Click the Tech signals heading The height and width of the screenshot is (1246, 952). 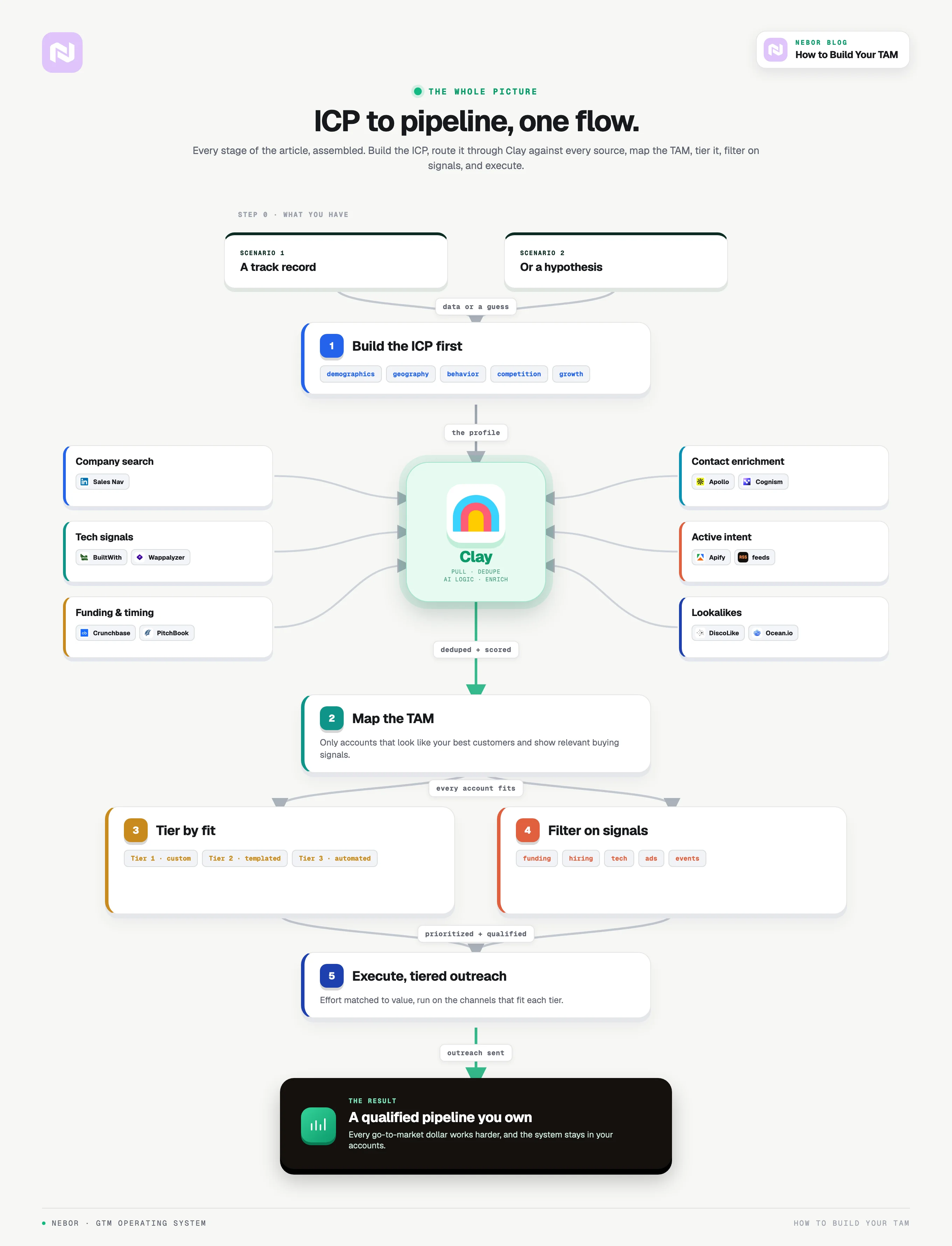[x=104, y=537]
